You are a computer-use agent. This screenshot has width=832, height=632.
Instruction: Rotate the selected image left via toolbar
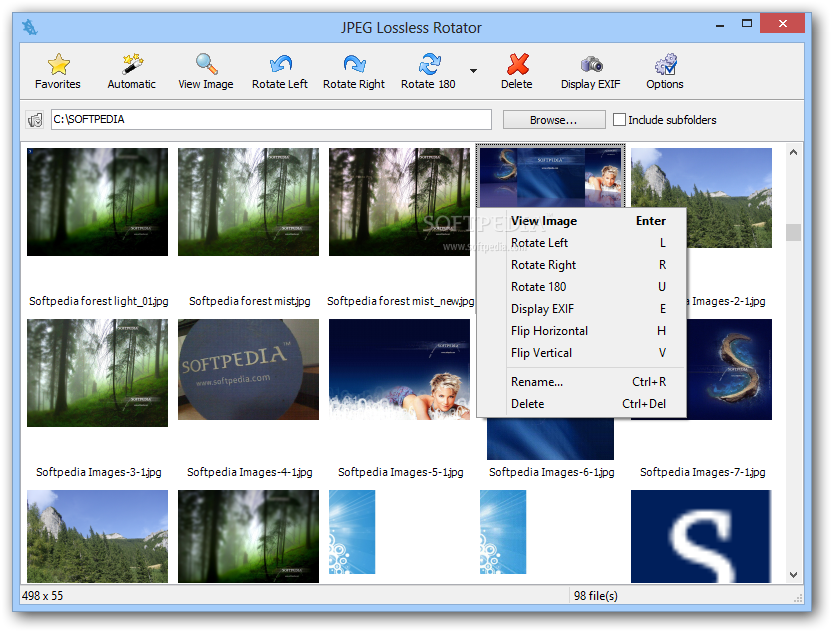coord(280,64)
